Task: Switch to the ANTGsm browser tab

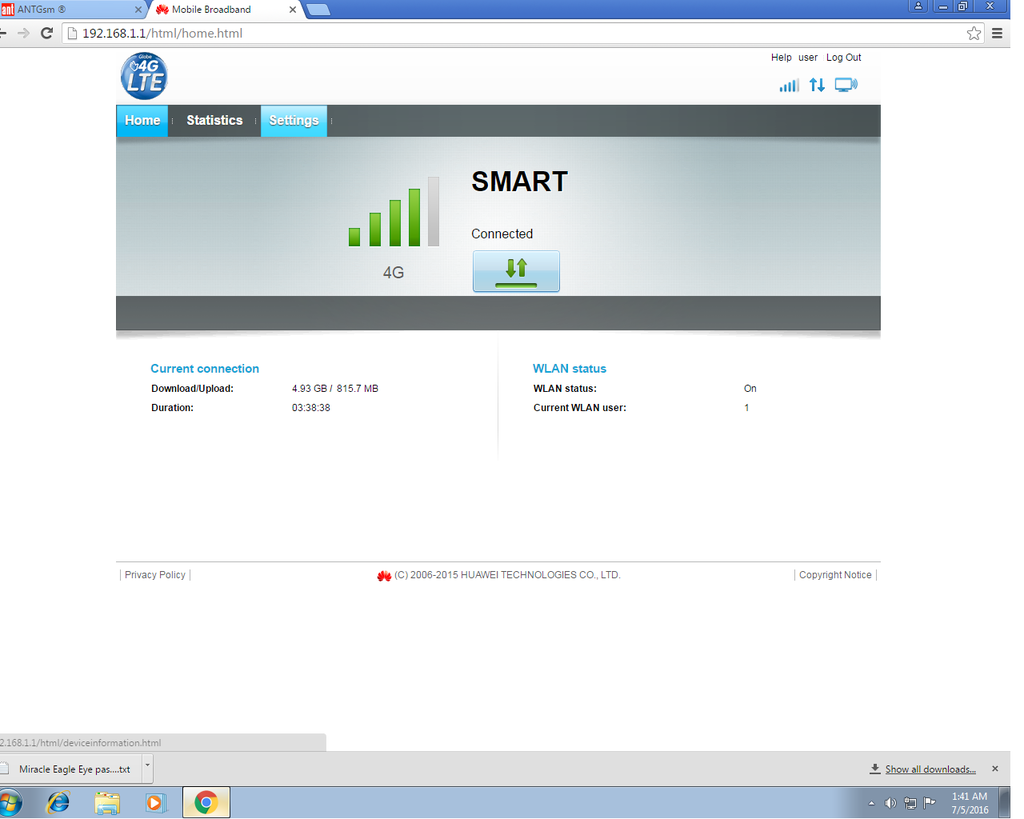Action: point(70,9)
